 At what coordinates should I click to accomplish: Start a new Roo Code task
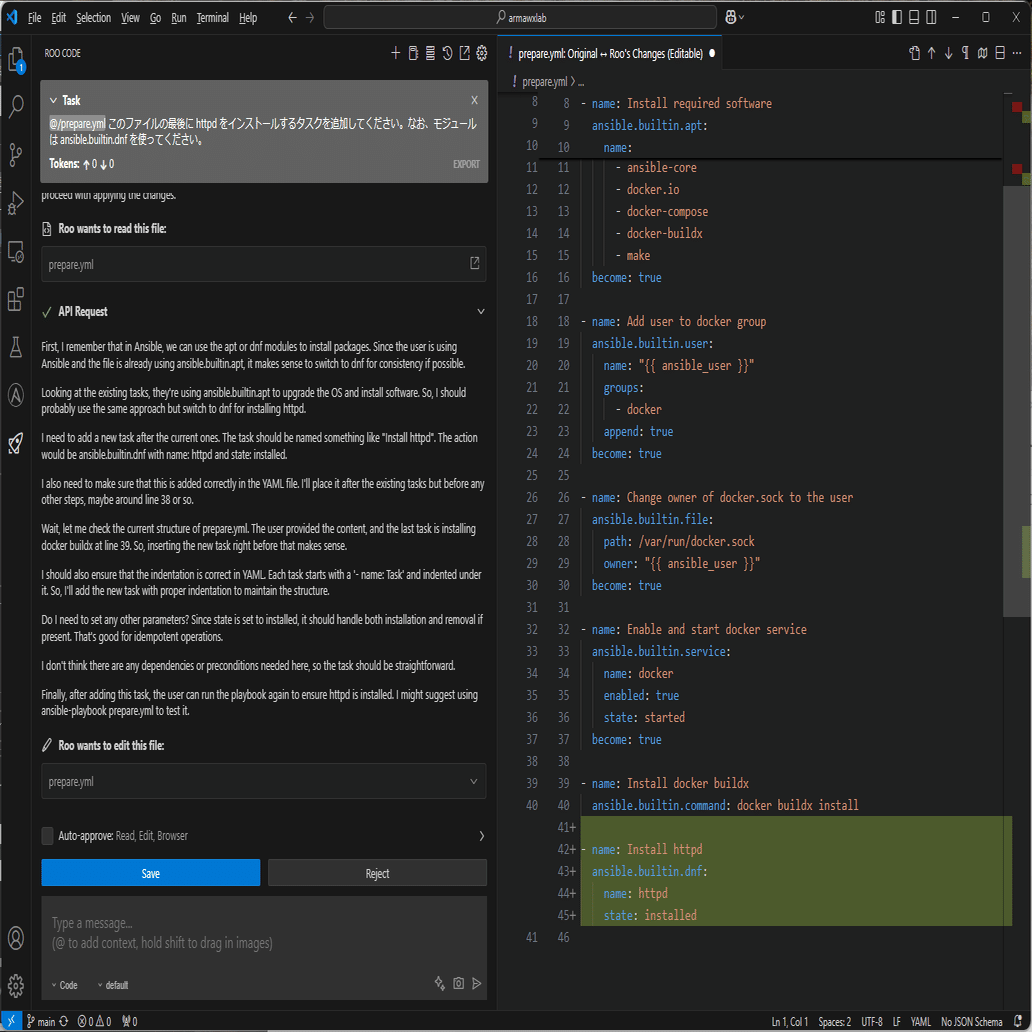(x=396, y=53)
